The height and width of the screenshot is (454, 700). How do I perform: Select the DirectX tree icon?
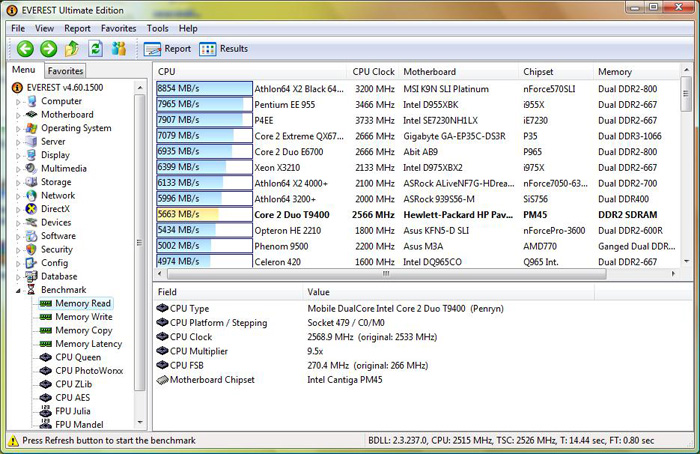pyautogui.click(x=32, y=209)
